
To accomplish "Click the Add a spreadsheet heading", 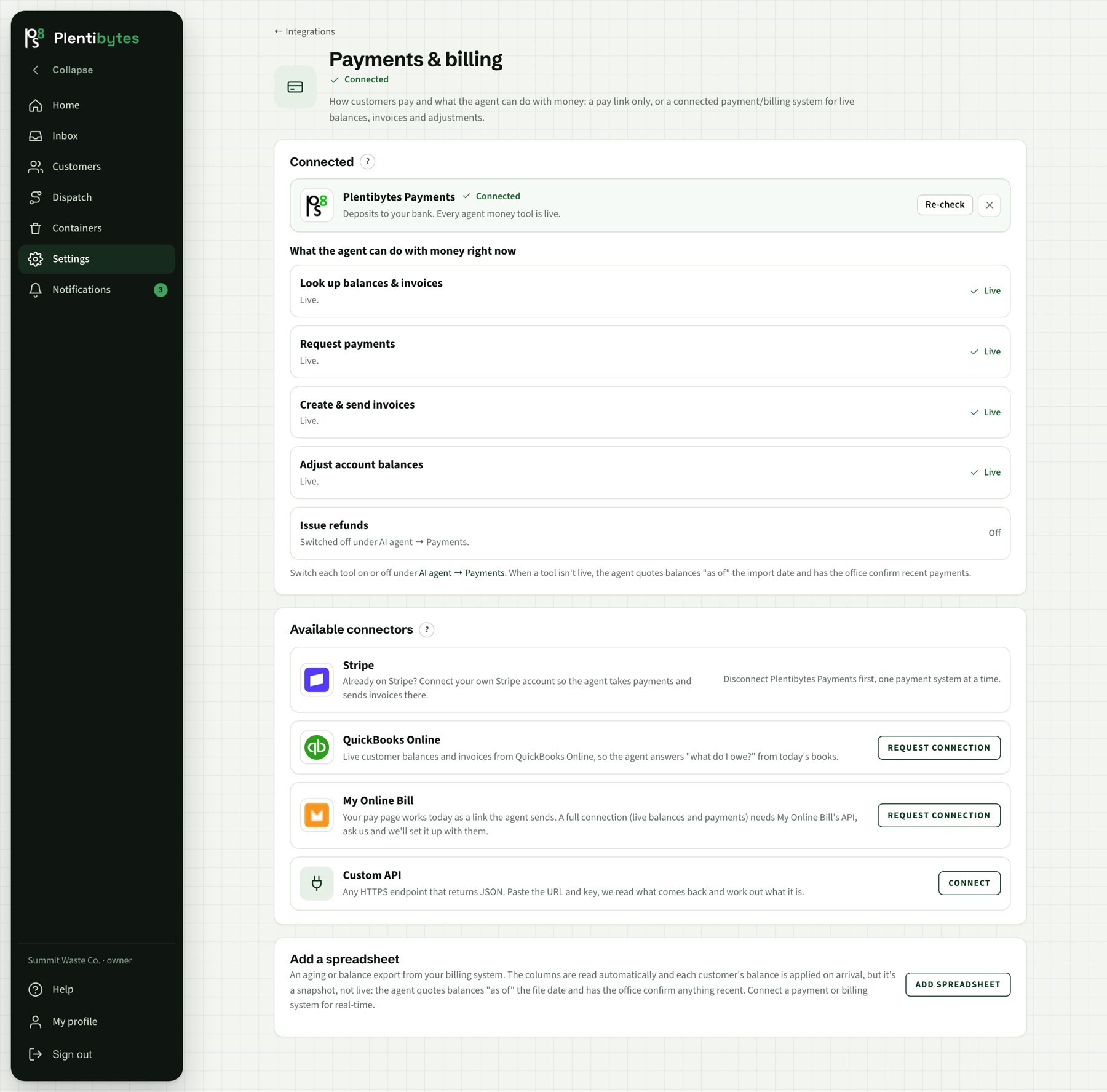I will 344,959.
